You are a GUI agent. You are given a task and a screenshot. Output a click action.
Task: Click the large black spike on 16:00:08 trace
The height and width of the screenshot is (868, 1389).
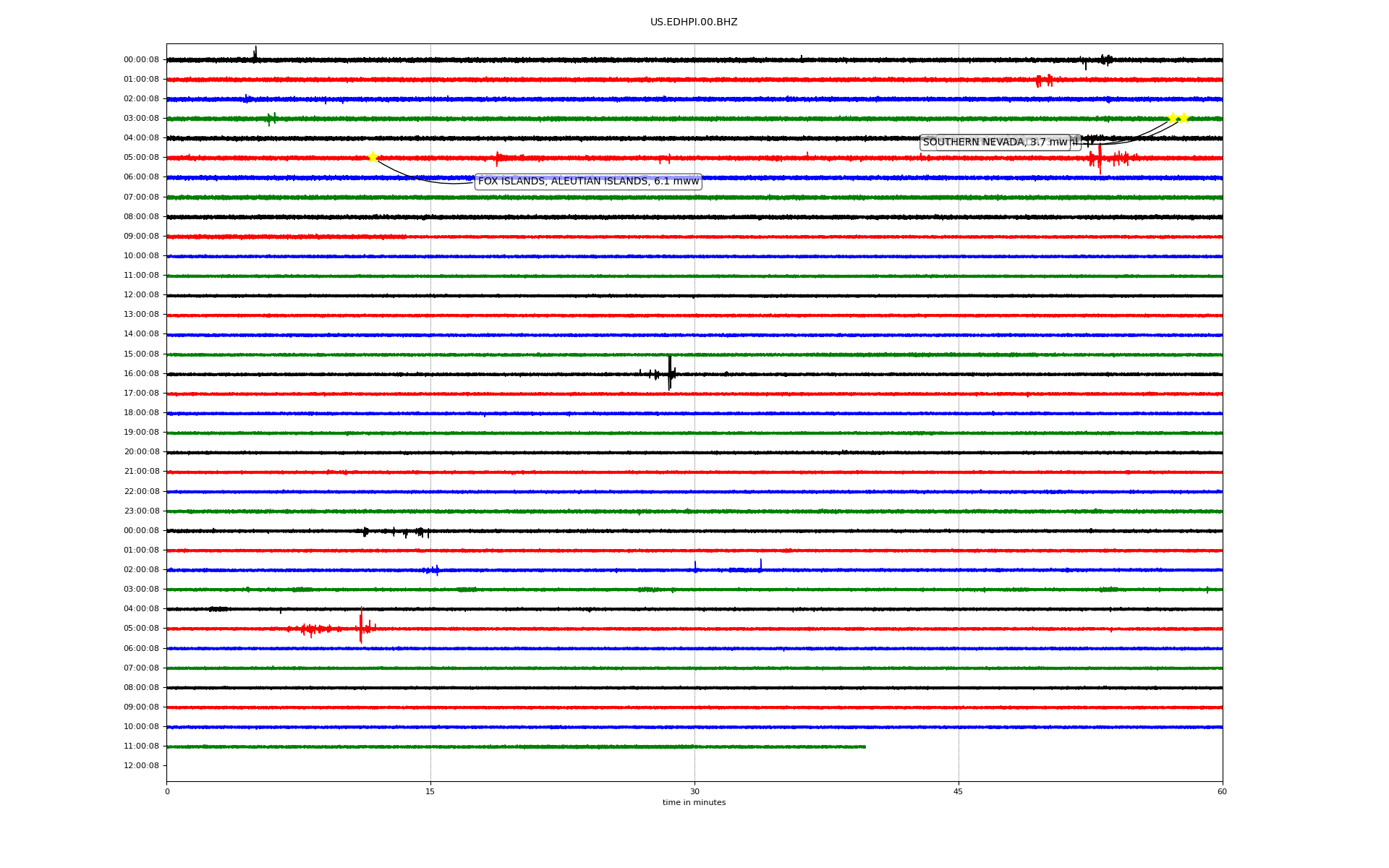click(670, 373)
